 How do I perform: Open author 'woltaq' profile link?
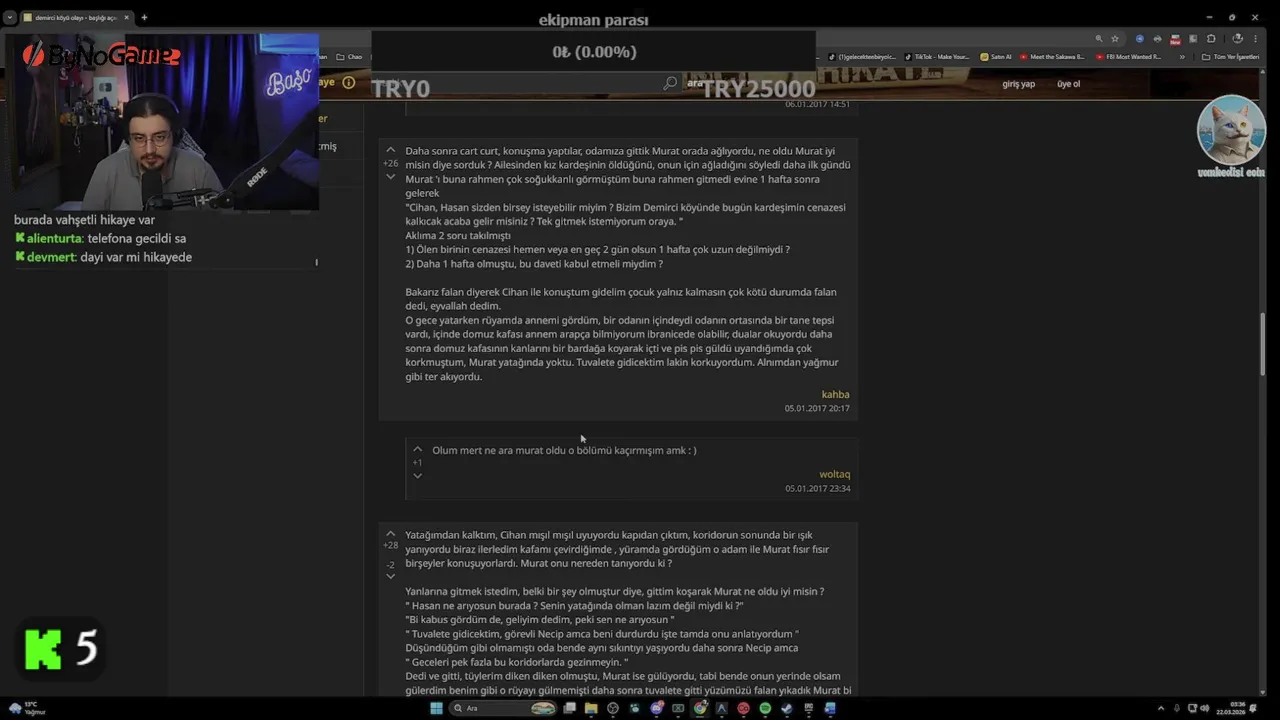tap(834, 474)
